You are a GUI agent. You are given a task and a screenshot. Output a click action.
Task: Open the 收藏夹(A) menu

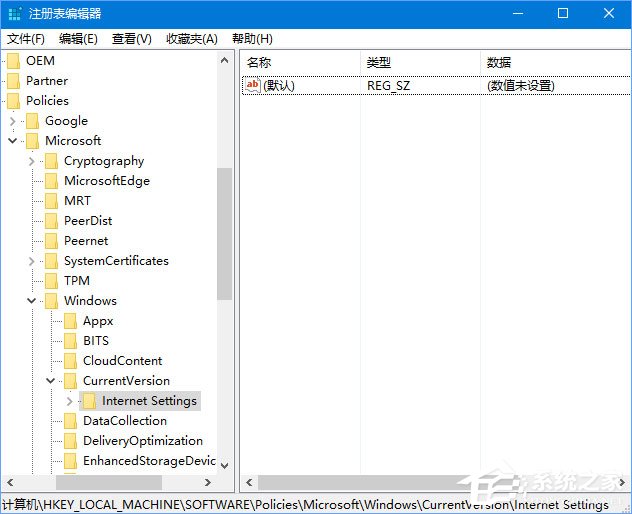tap(192, 39)
